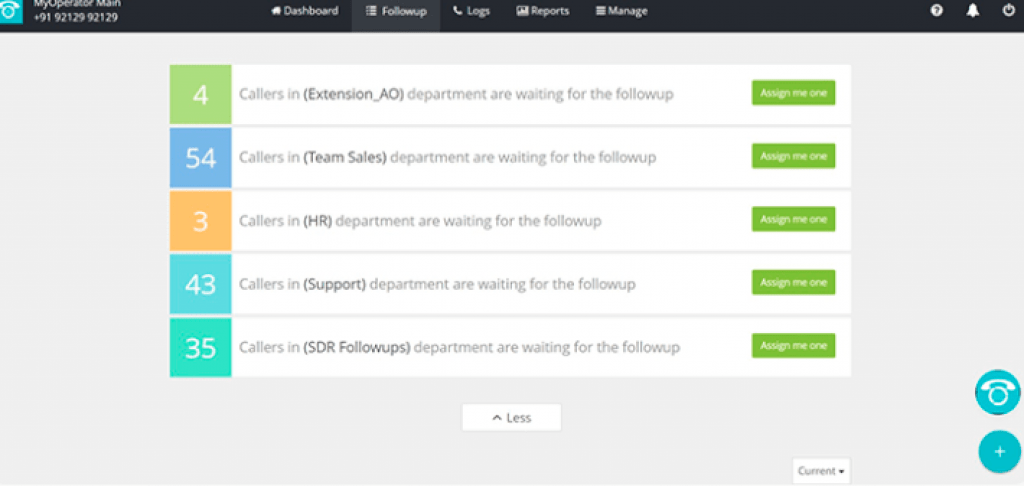1024x486 pixels.
Task: Assign me one from Support department
Action: (x=793, y=282)
